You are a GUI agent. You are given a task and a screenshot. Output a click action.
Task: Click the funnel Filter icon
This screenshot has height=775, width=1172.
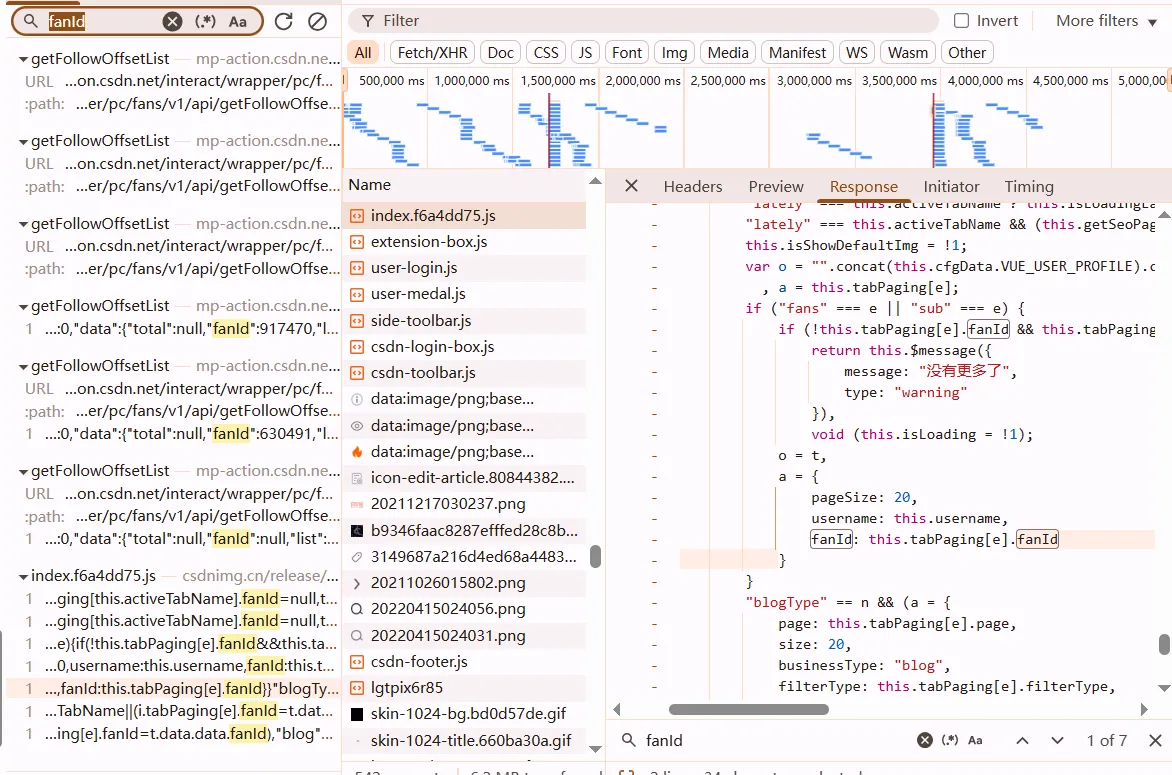tap(368, 21)
